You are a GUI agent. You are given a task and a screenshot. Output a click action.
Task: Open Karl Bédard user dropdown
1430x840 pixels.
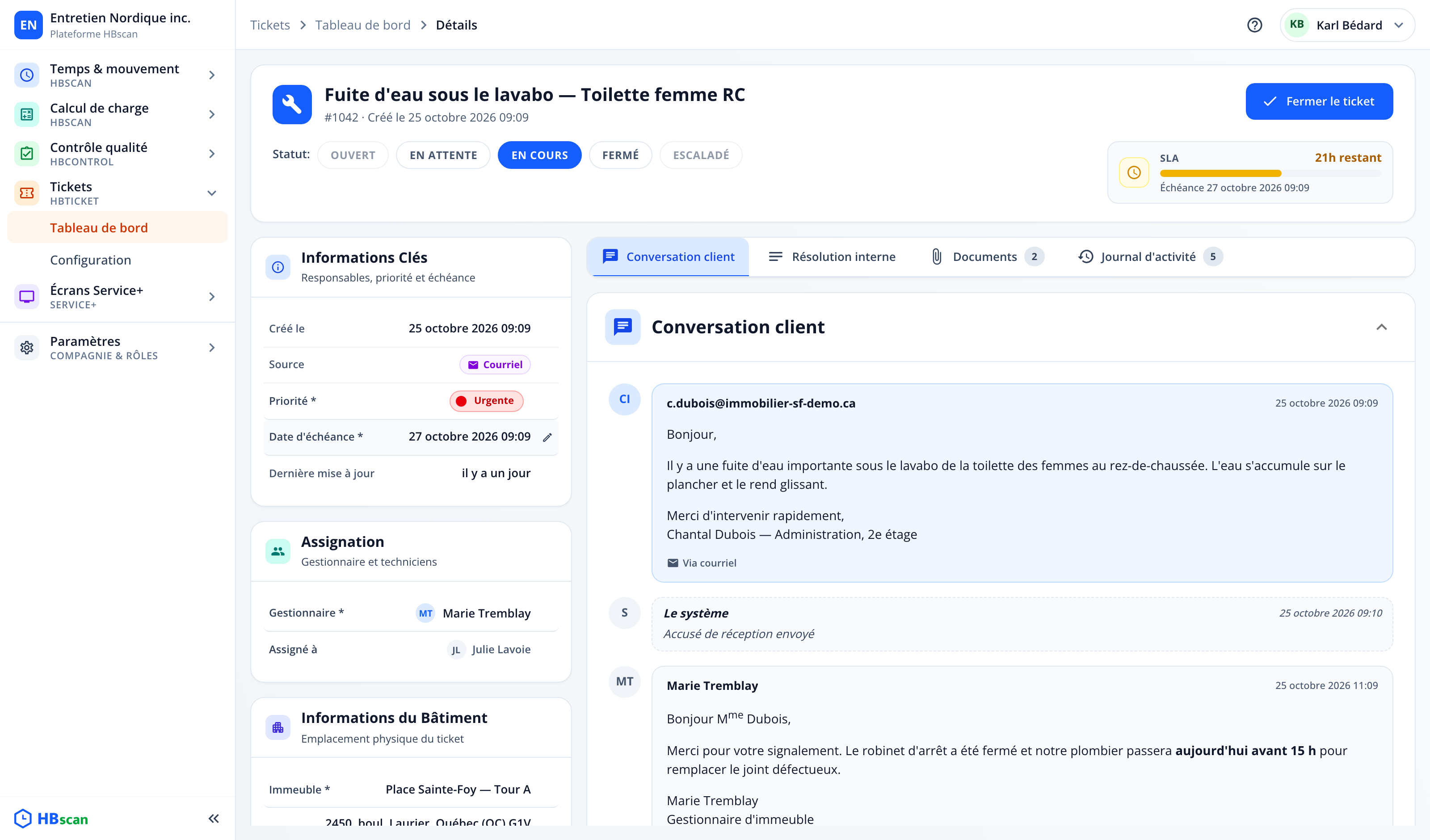pyautogui.click(x=1348, y=25)
